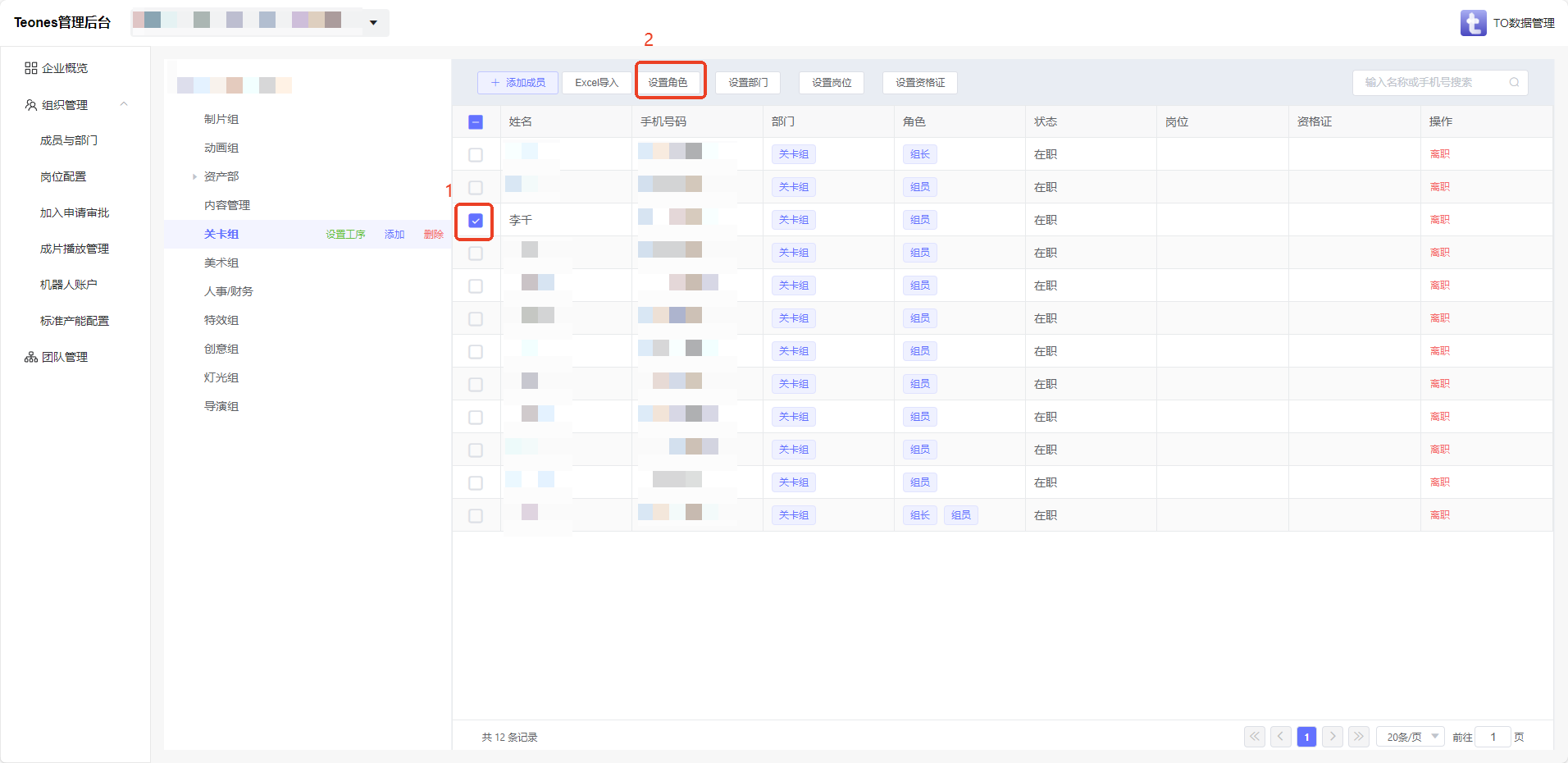Click the TO数据管理 app logo icon

tap(1473, 23)
